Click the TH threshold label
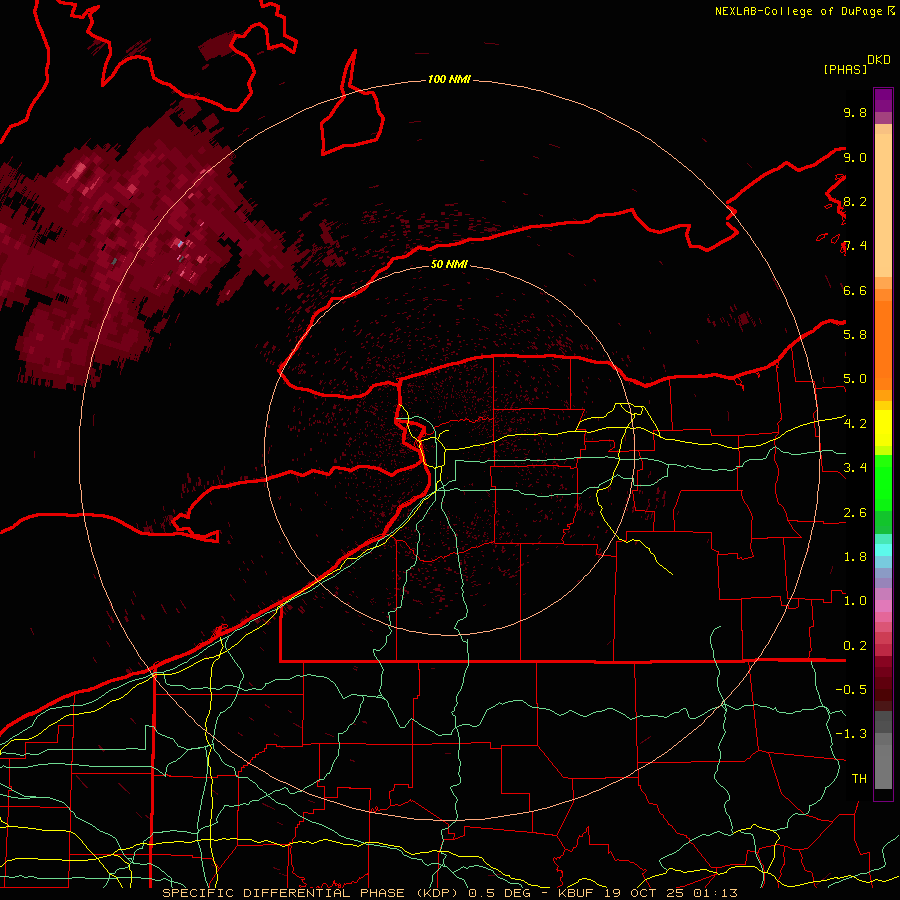 (859, 778)
